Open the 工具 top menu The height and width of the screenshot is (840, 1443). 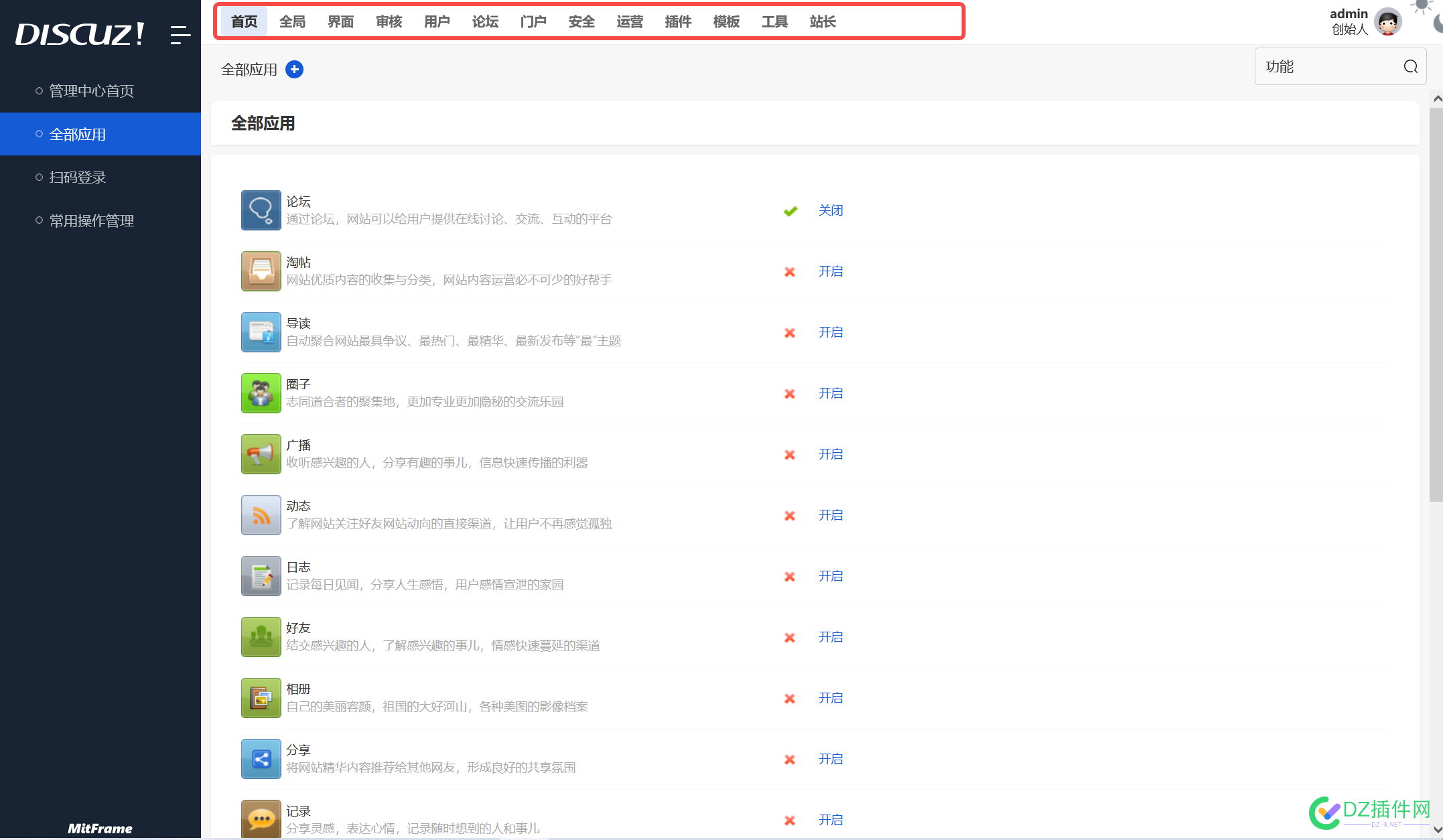pyautogui.click(x=775, y=21)
